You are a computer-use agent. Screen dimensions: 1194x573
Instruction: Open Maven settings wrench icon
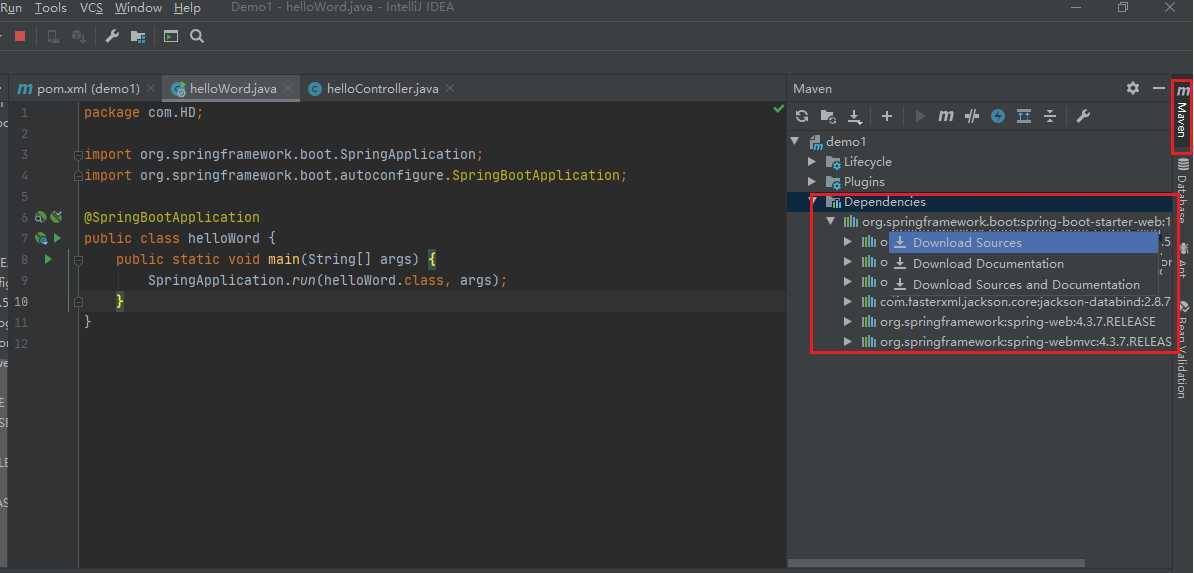pos(1083,116)
